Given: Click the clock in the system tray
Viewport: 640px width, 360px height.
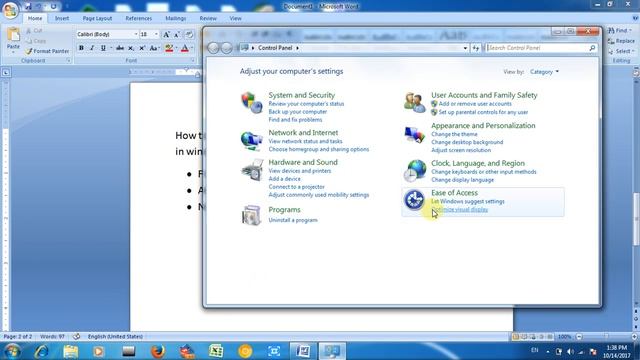Looking at the screenshot, I should (x=616, y=351).
